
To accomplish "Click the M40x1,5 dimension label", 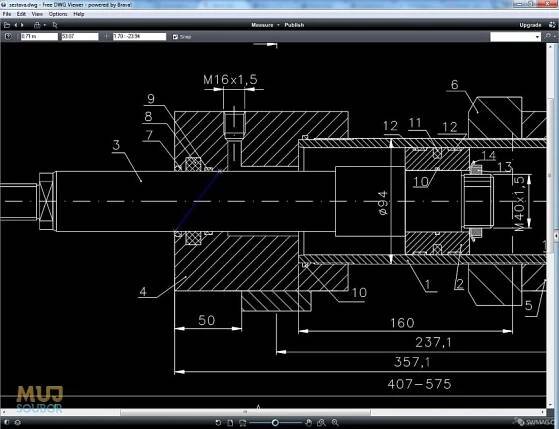I will [519, 204].
